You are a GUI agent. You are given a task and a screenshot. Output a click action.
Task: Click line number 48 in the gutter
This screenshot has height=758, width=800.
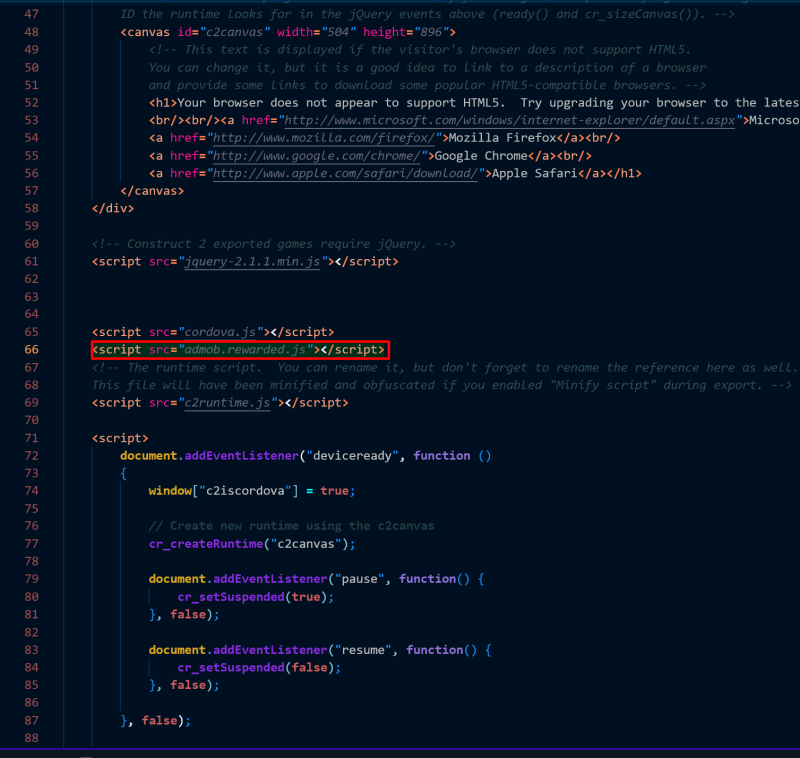point(31,32)
